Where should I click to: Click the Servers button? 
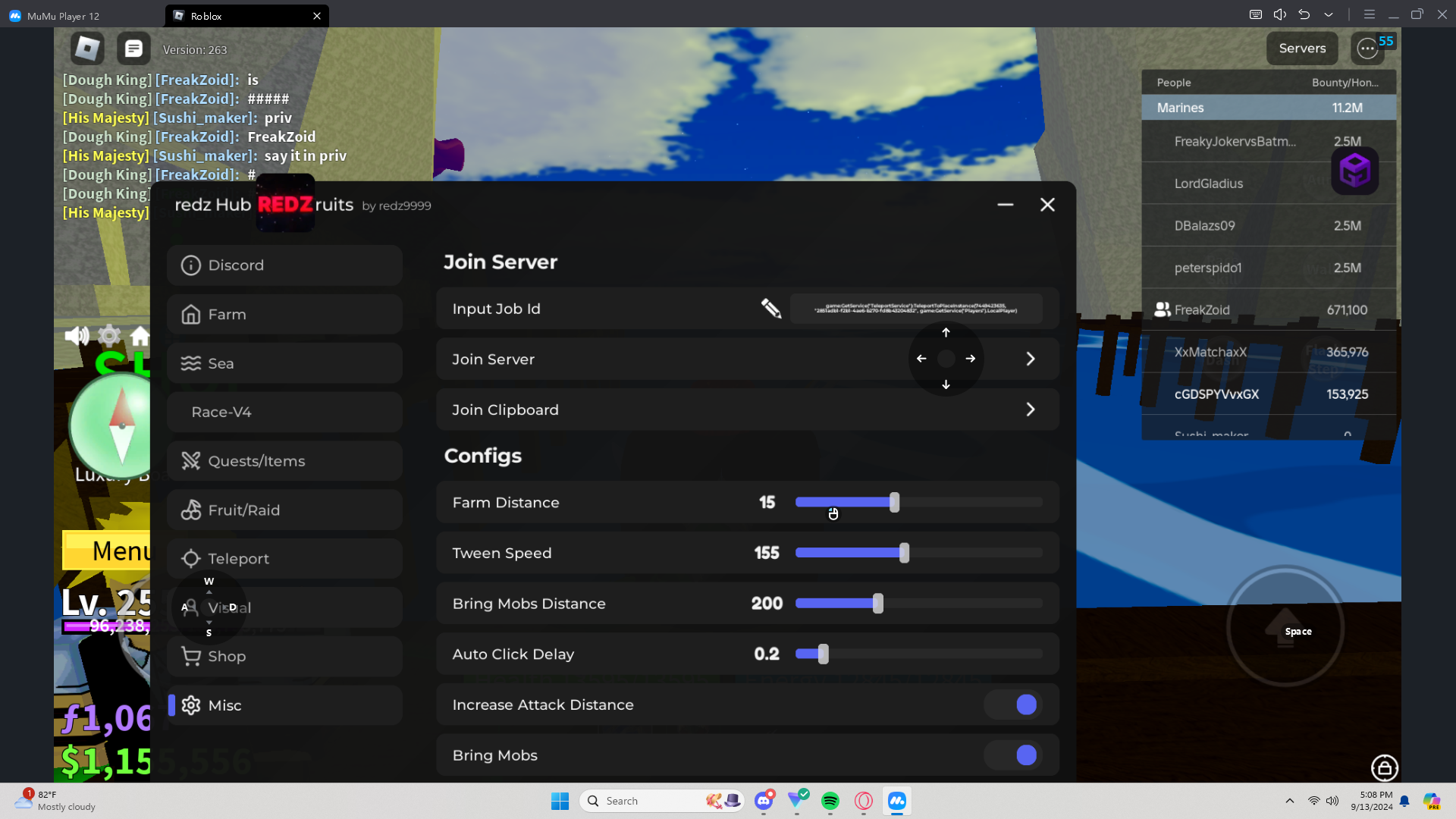click(1302, 49)
